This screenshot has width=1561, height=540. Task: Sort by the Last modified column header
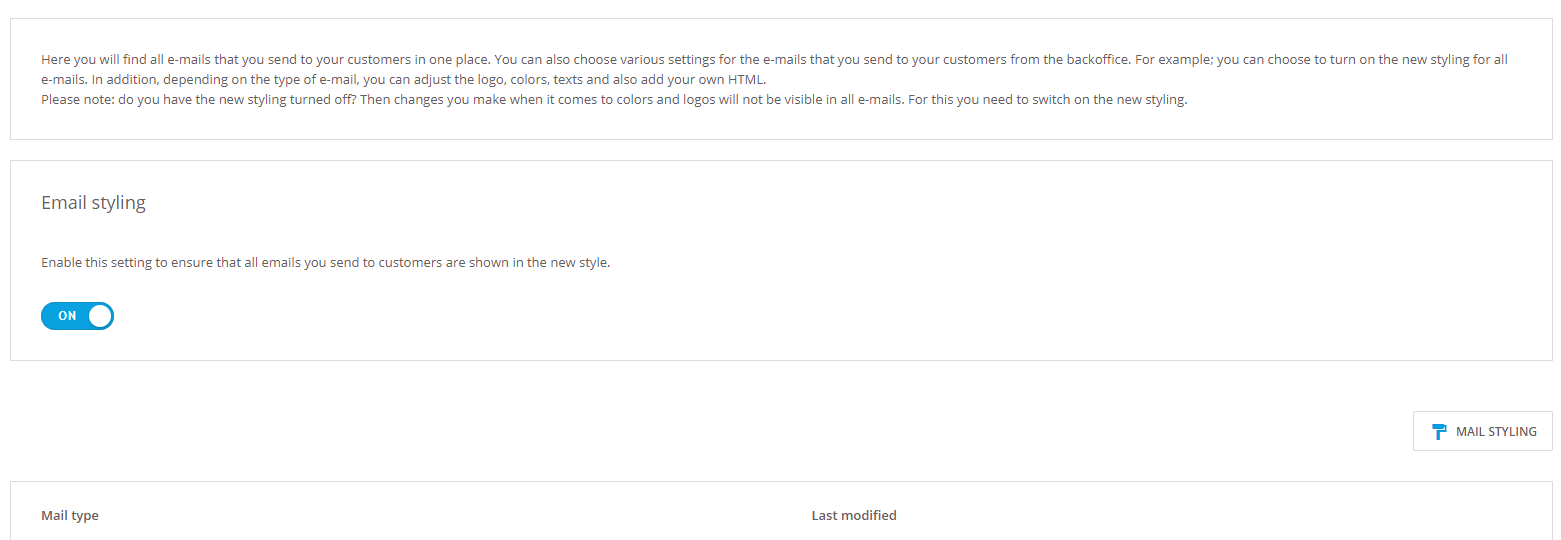854,516
